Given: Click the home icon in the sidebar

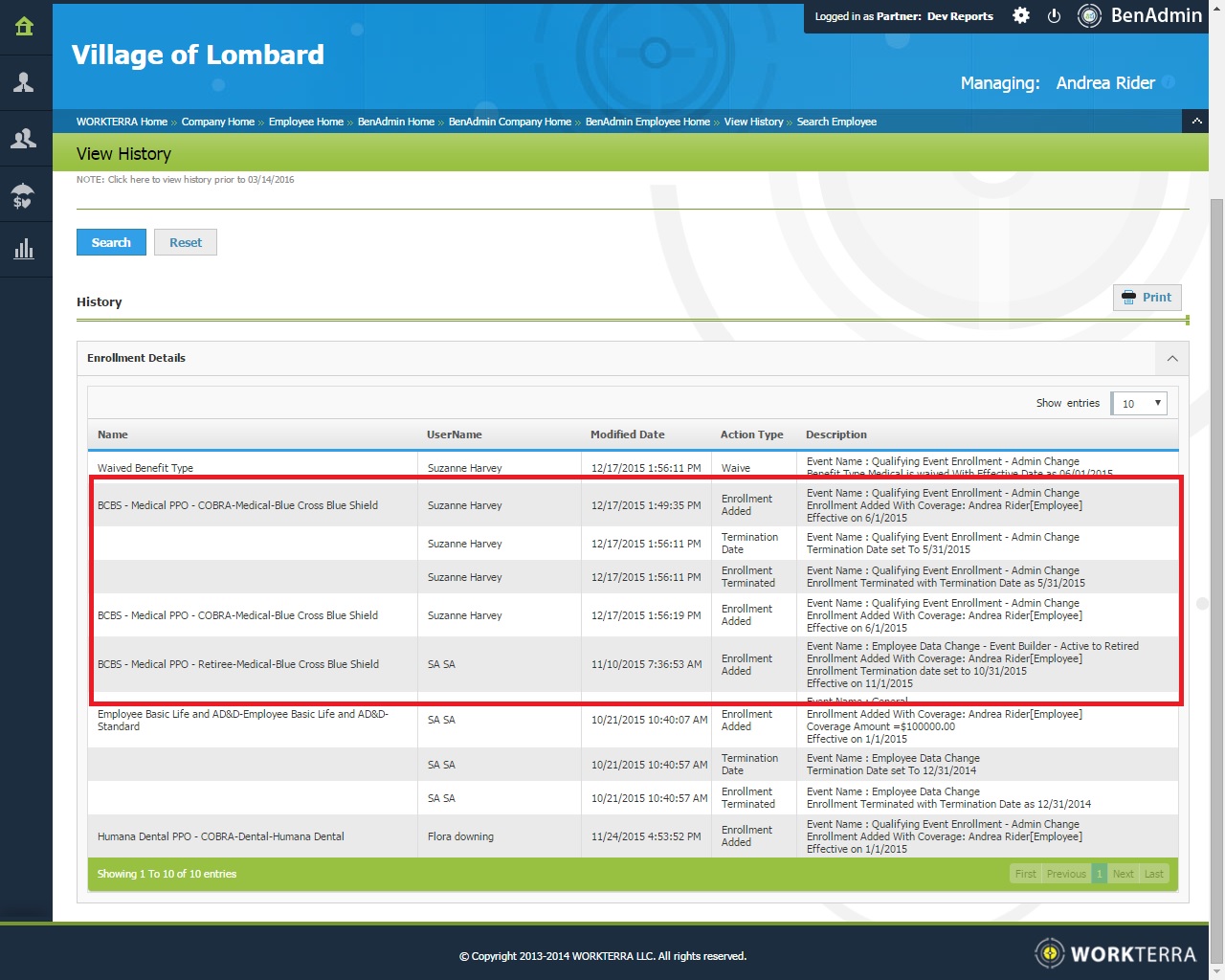Looking at the screenshot, I should point(24,27).
